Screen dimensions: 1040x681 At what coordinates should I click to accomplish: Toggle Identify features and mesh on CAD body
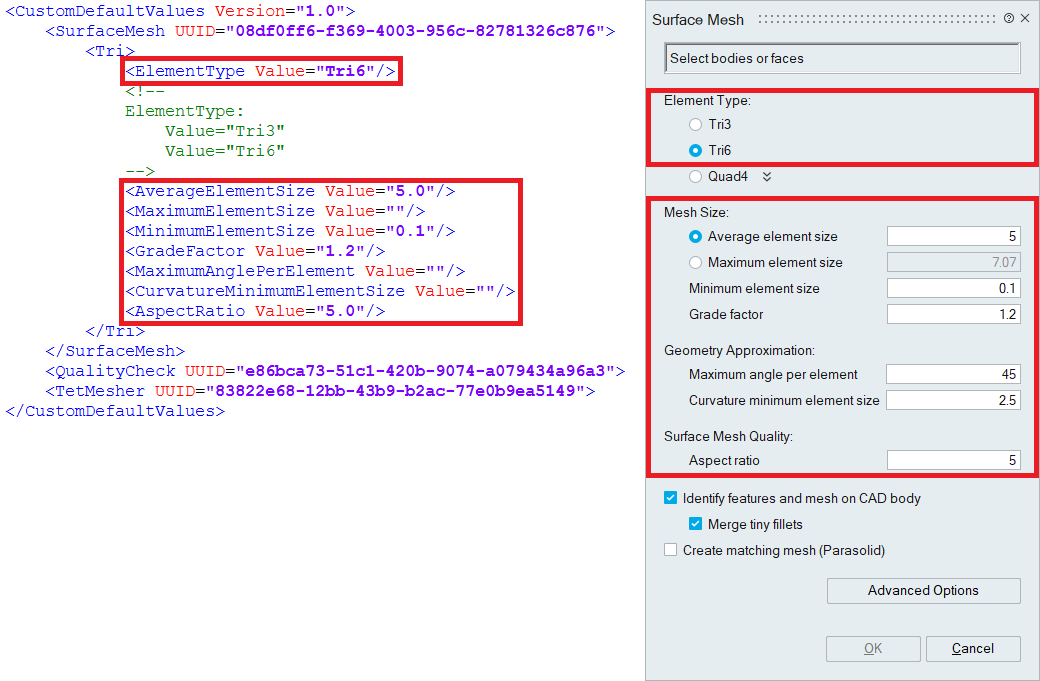coord(670,498)
